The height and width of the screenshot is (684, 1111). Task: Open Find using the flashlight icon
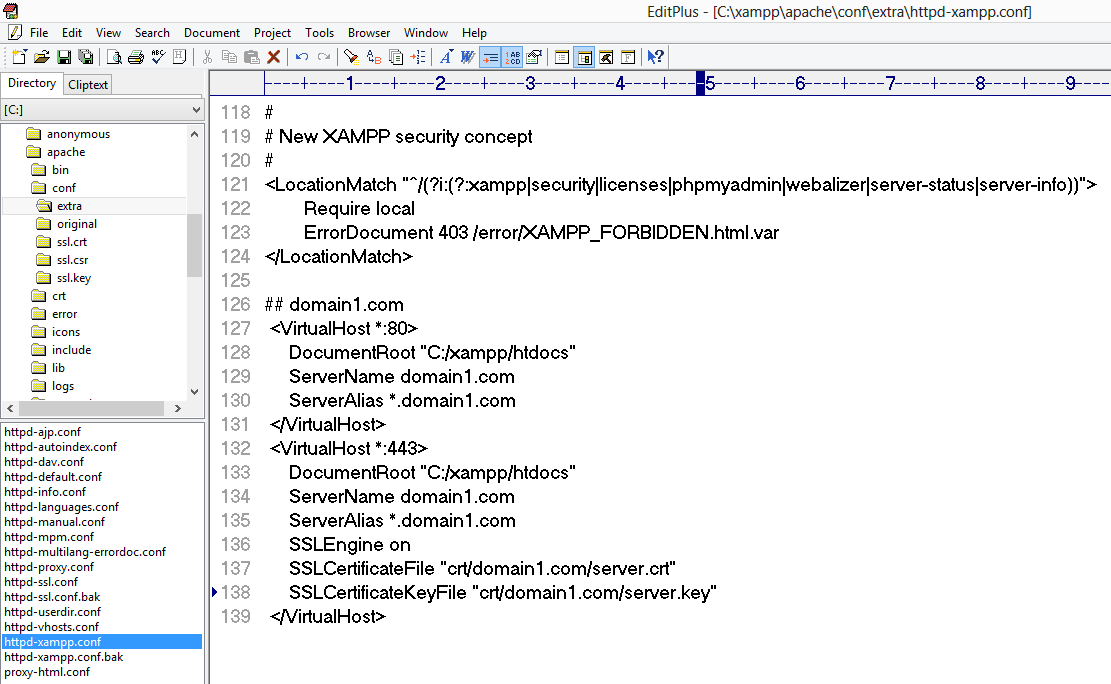(352, 57)
